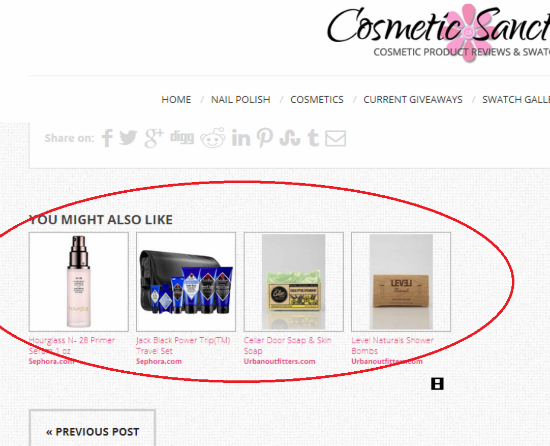The width and height of the screenshot is (550, 446).
Task: Share the post on Reddit
Action: (x=213, y=137)
